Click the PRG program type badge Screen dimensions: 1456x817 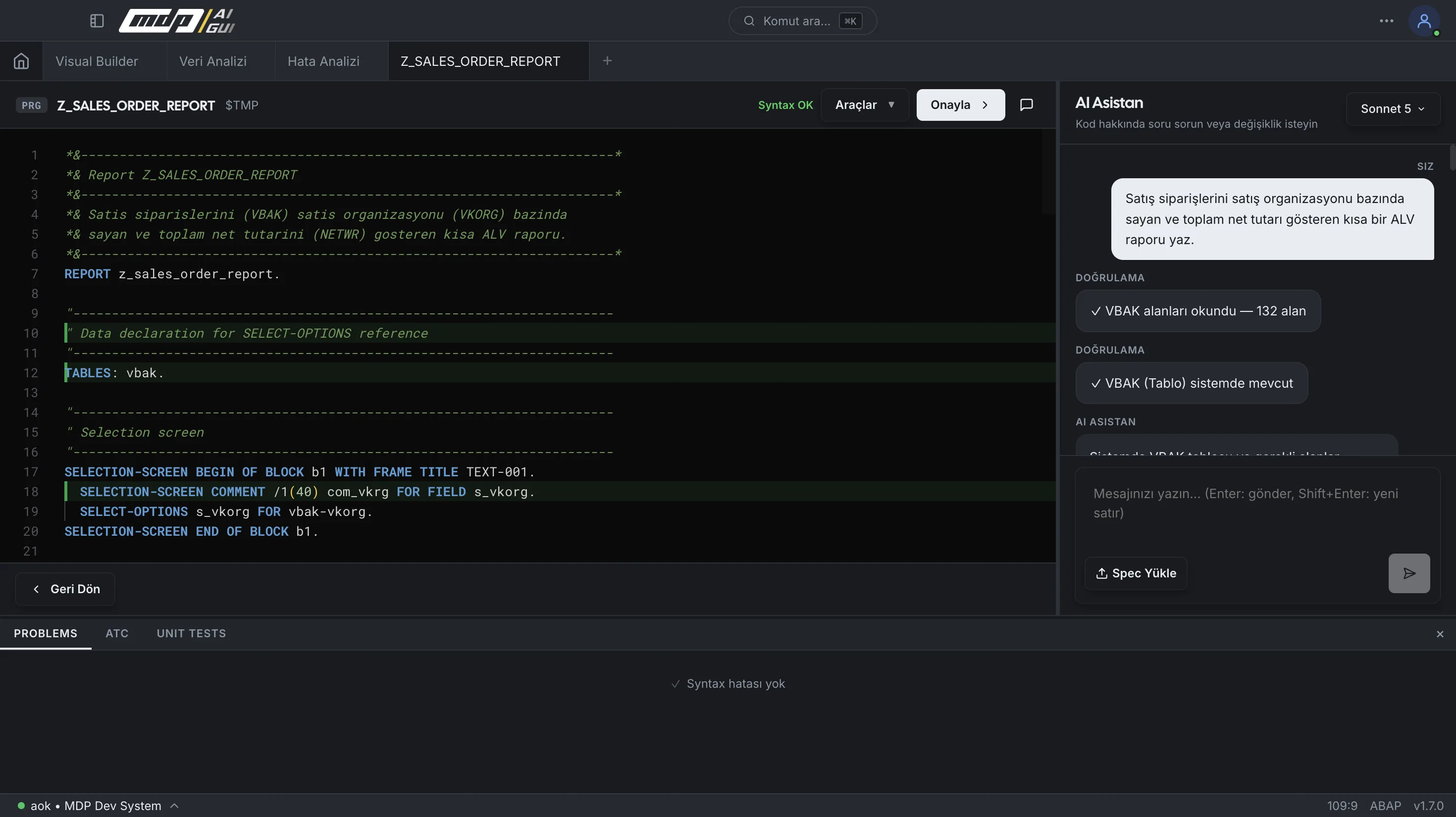click(x=31, y=105)
